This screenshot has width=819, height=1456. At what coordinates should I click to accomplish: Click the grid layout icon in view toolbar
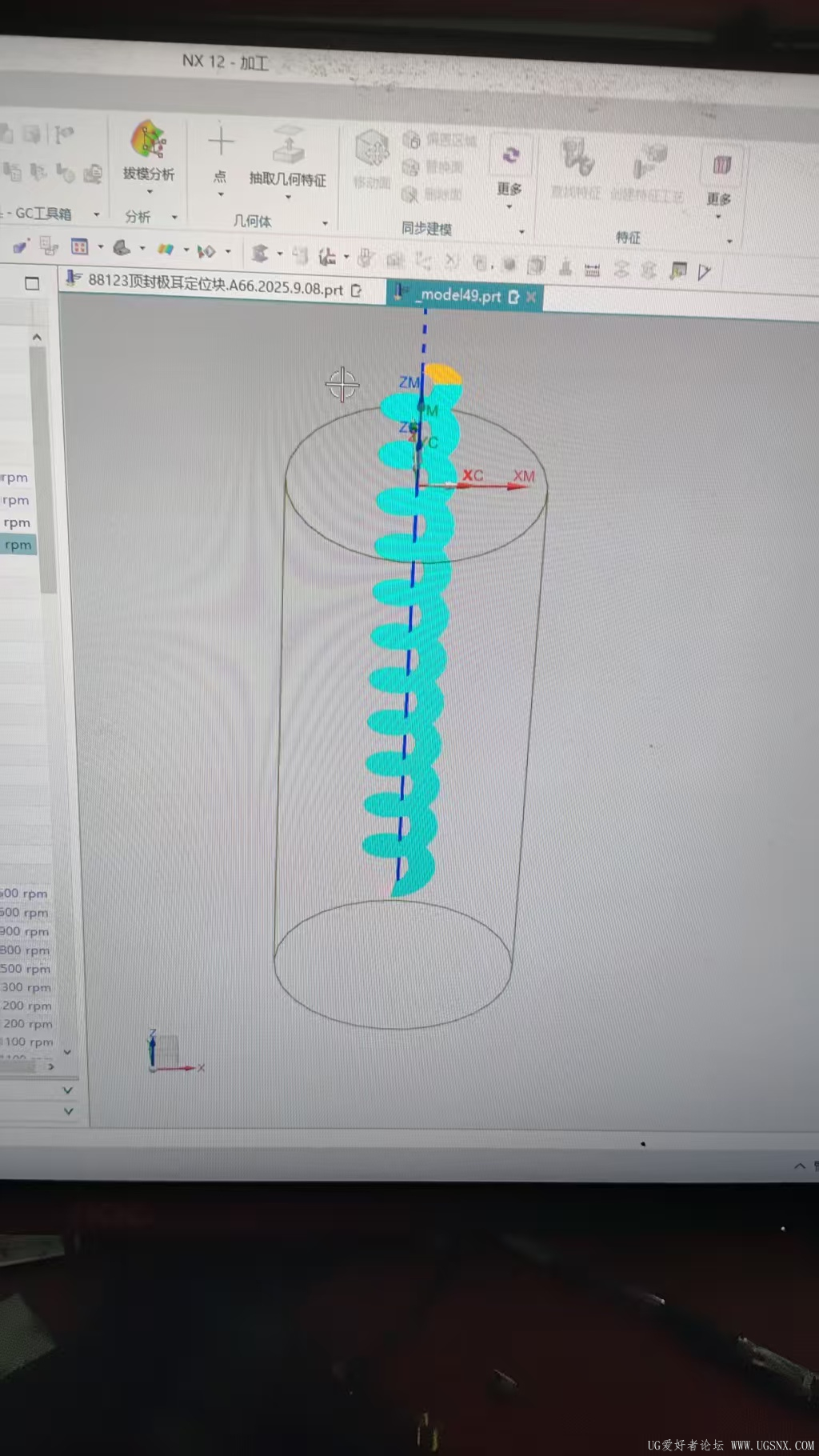click(x=79, y=246)
